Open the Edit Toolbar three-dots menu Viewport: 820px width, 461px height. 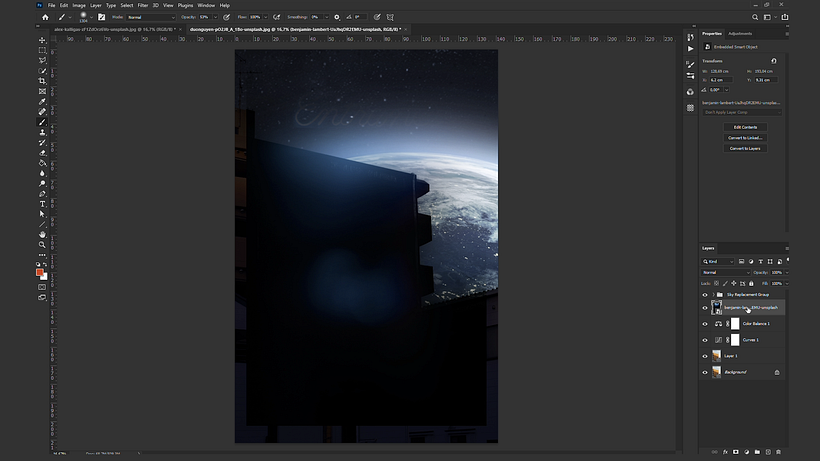coord(42,255)
